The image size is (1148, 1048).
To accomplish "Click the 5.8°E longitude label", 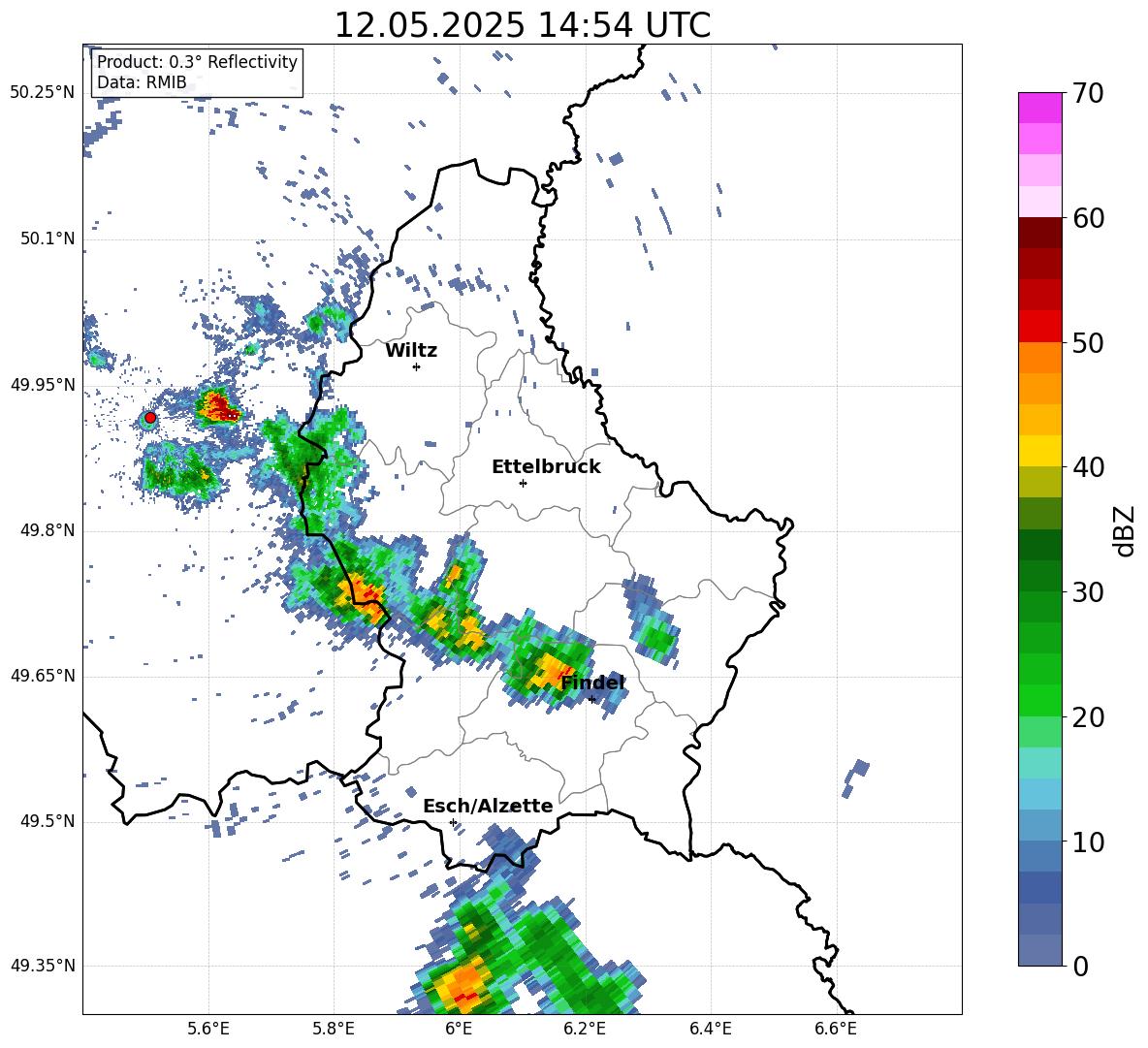I will tap(334, 1029).
